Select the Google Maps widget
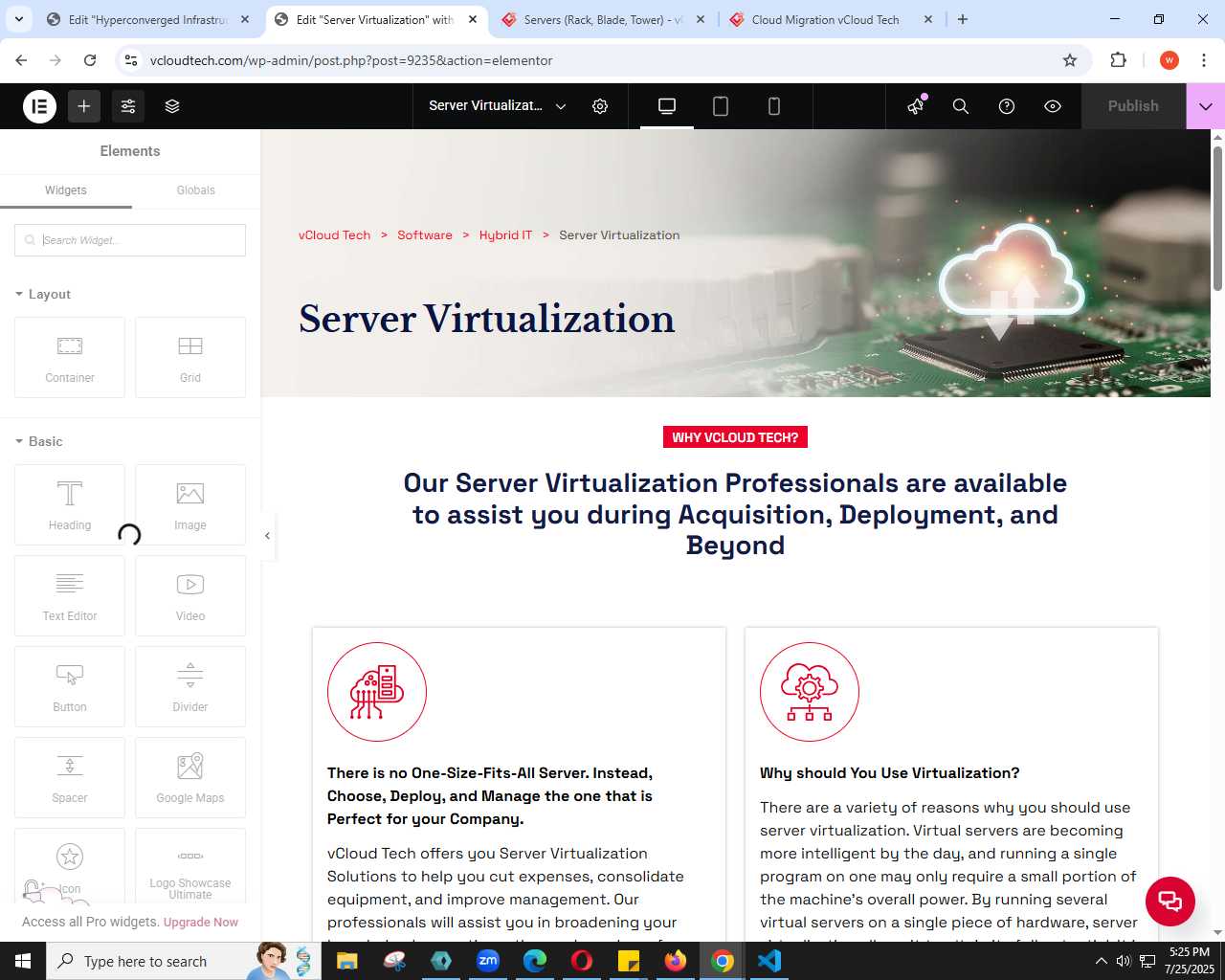The height and width of the screenshot is (980, 1225). tap(190, 777)
